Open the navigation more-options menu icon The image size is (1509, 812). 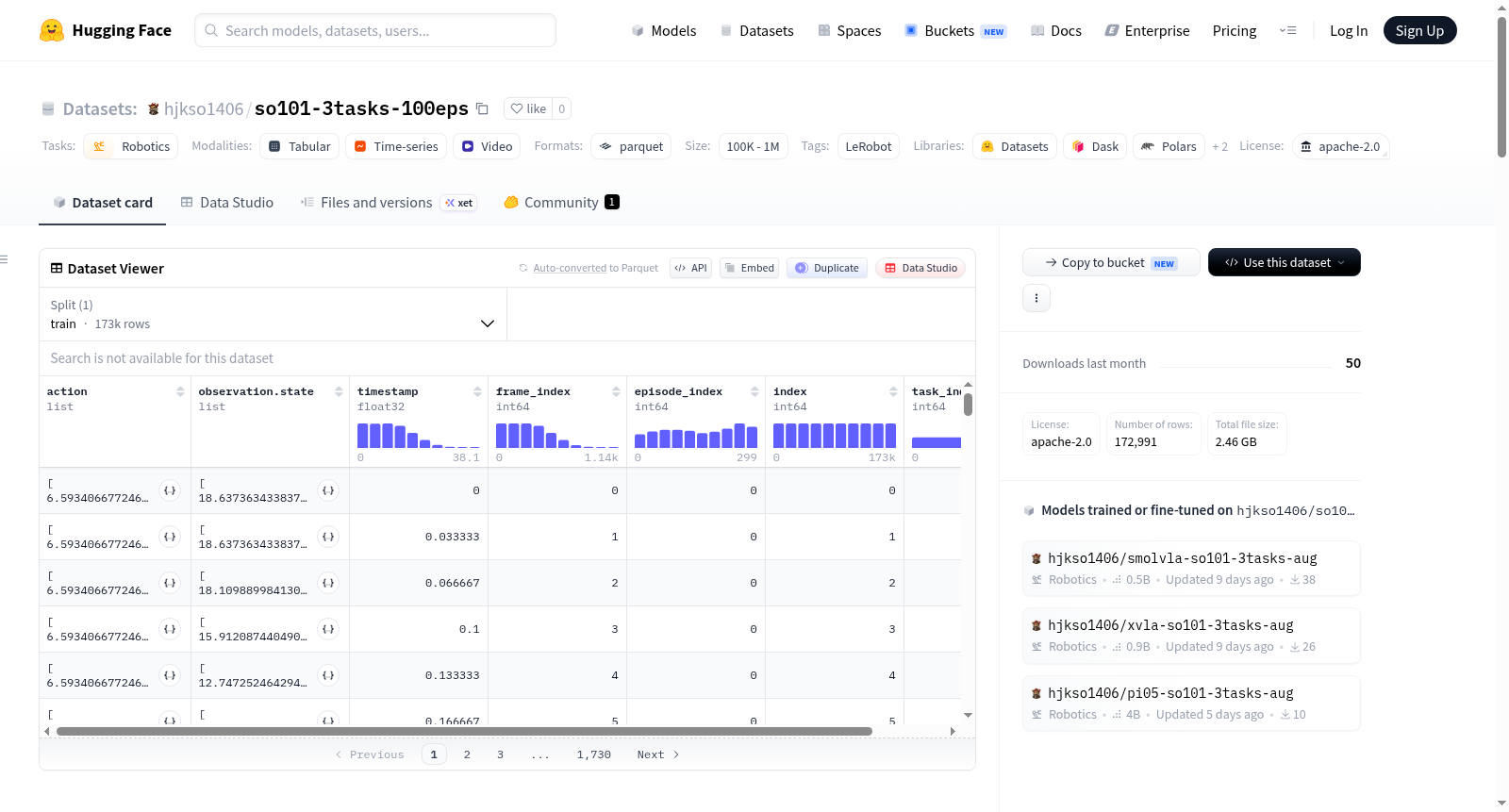[1287, 30]
